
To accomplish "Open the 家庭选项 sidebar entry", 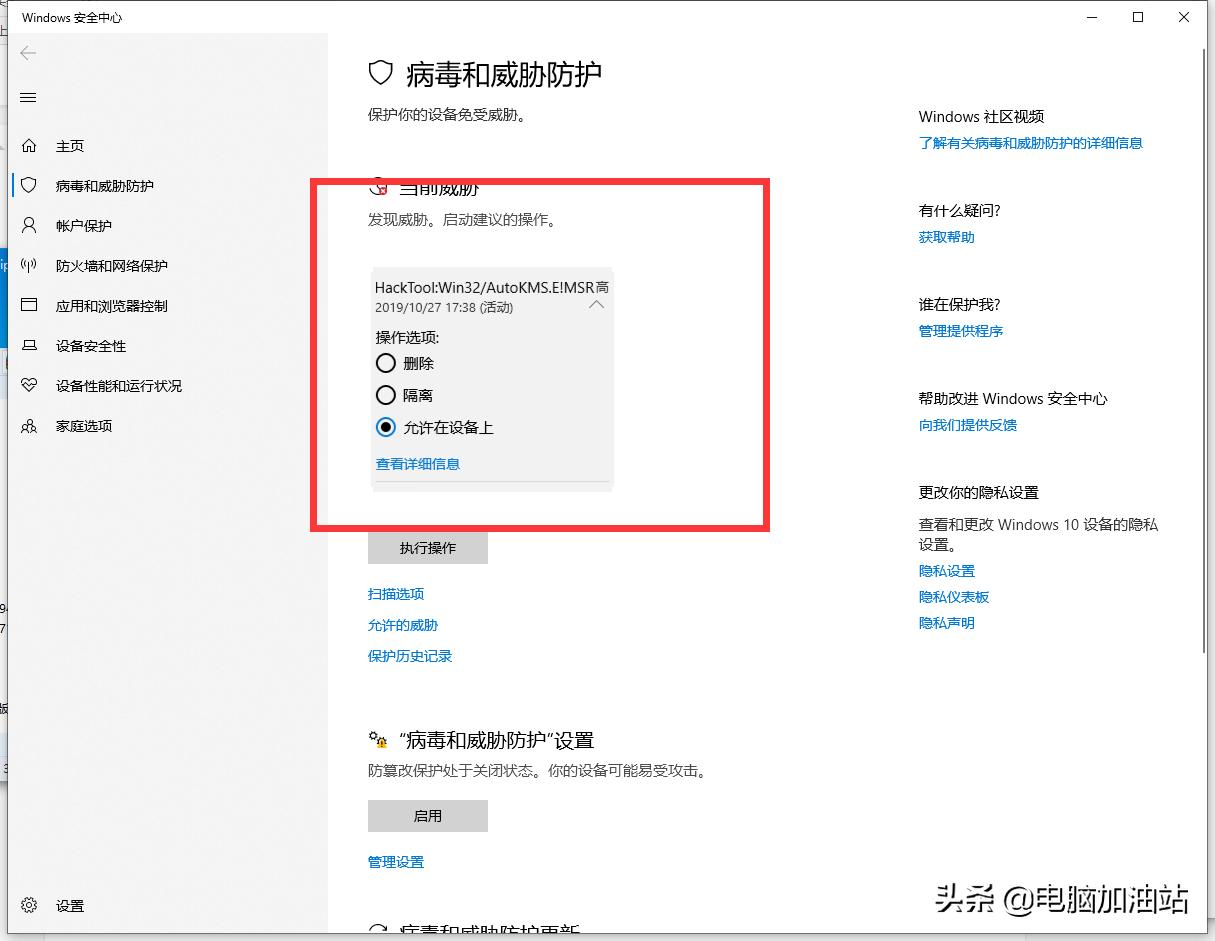I will 28,425.
